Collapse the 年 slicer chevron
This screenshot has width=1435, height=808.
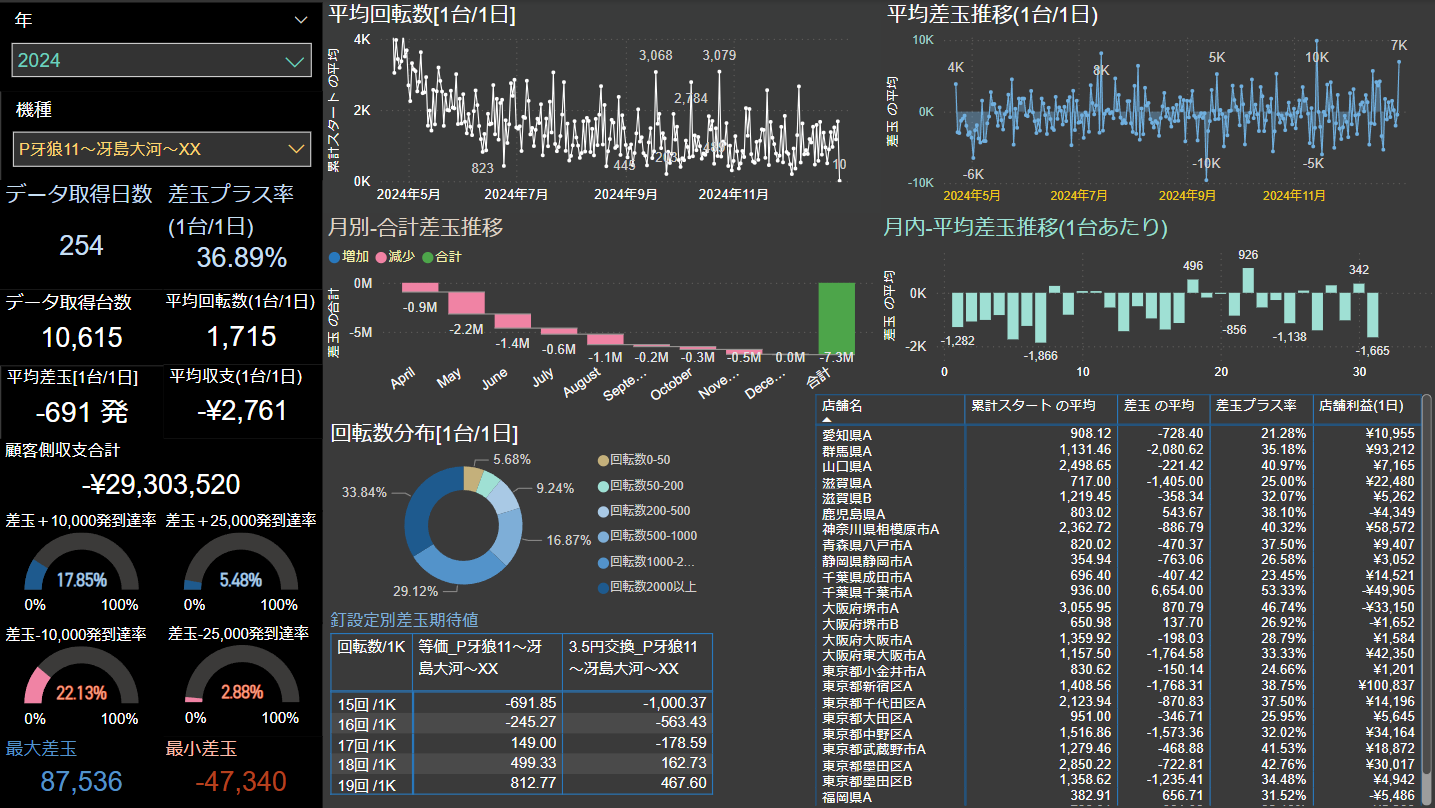(301, 20)
